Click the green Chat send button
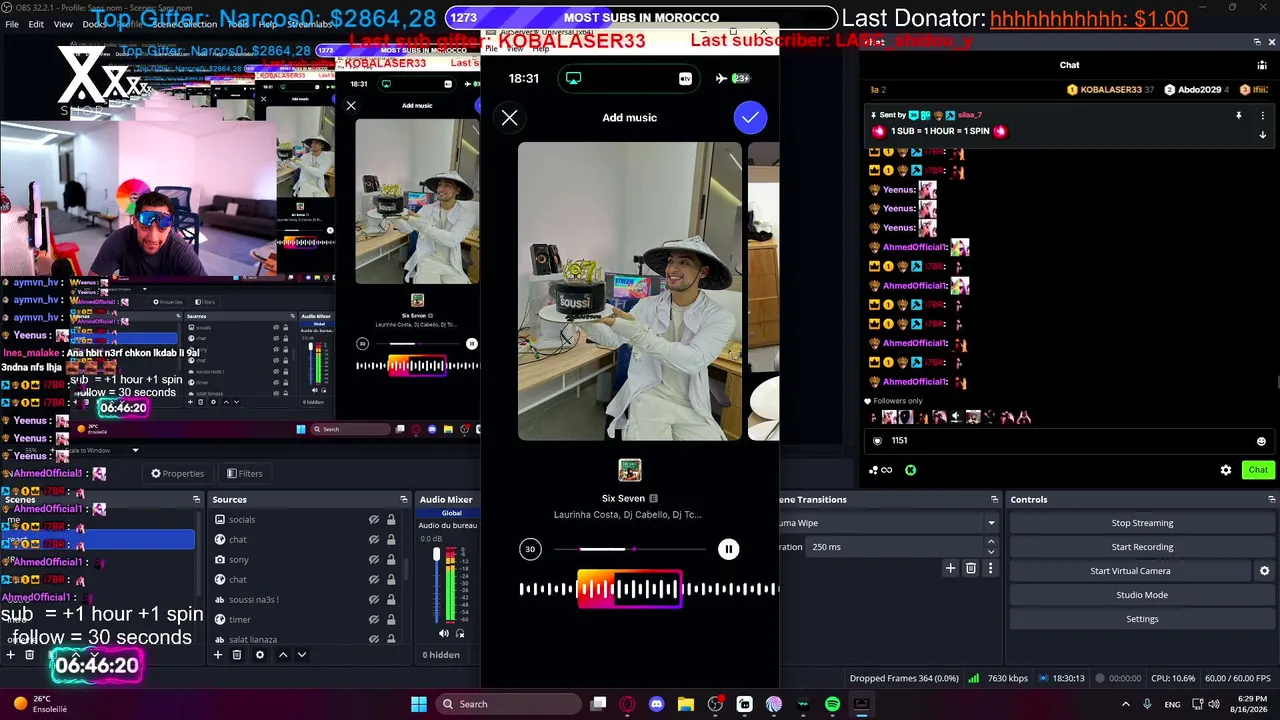Viewport: 1280px width, 720px height. click(1258, 470)
